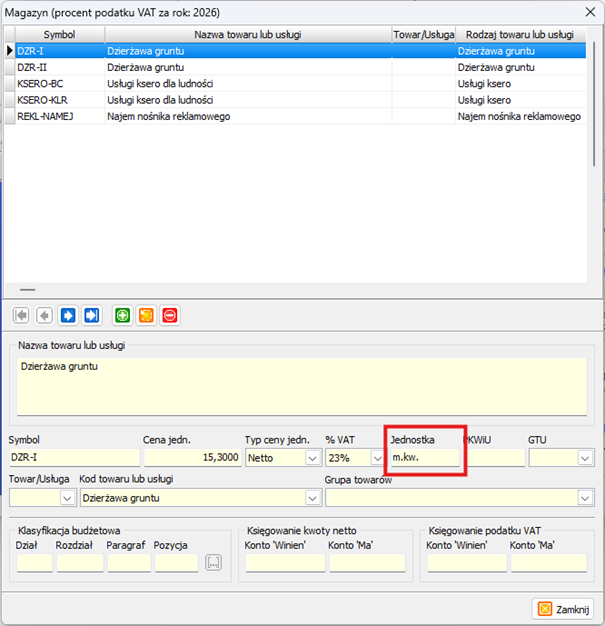Go to the next record
This screenshot has width=605, height=626.
tap(68, 316)
